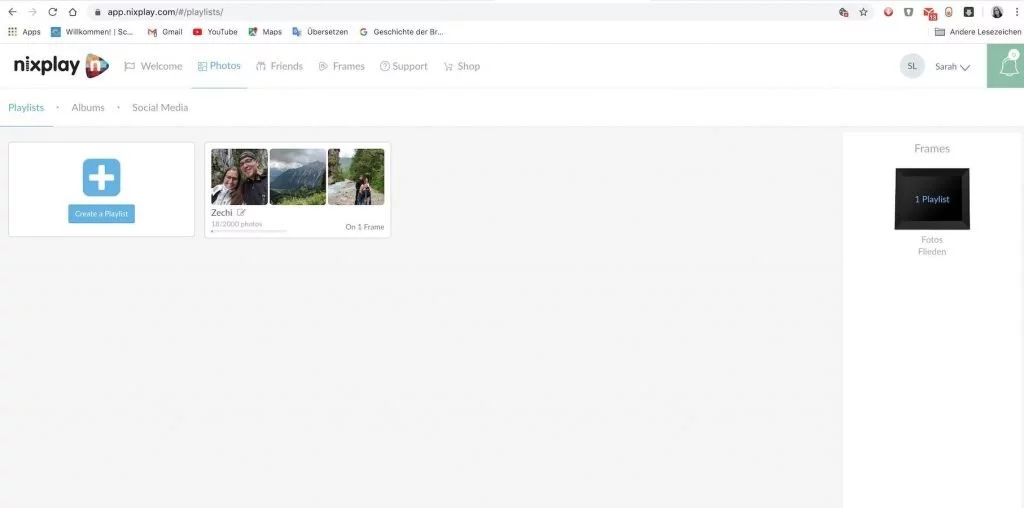This screenshot has width=1024, height=508.
Task: Open the Apps grid in the bookmarks bar
Action: coord(24,31)
